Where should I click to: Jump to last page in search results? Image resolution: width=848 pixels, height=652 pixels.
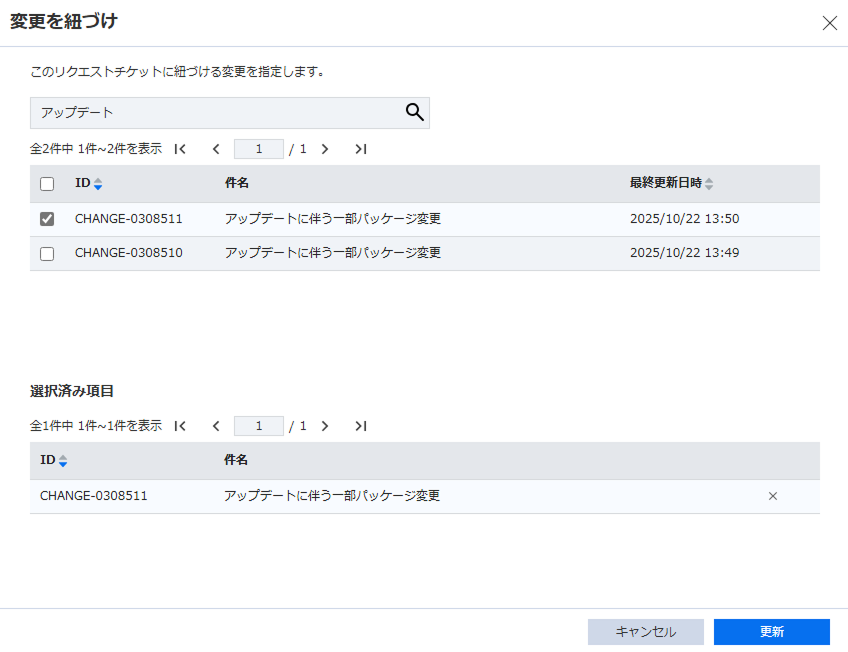point(361,149)
